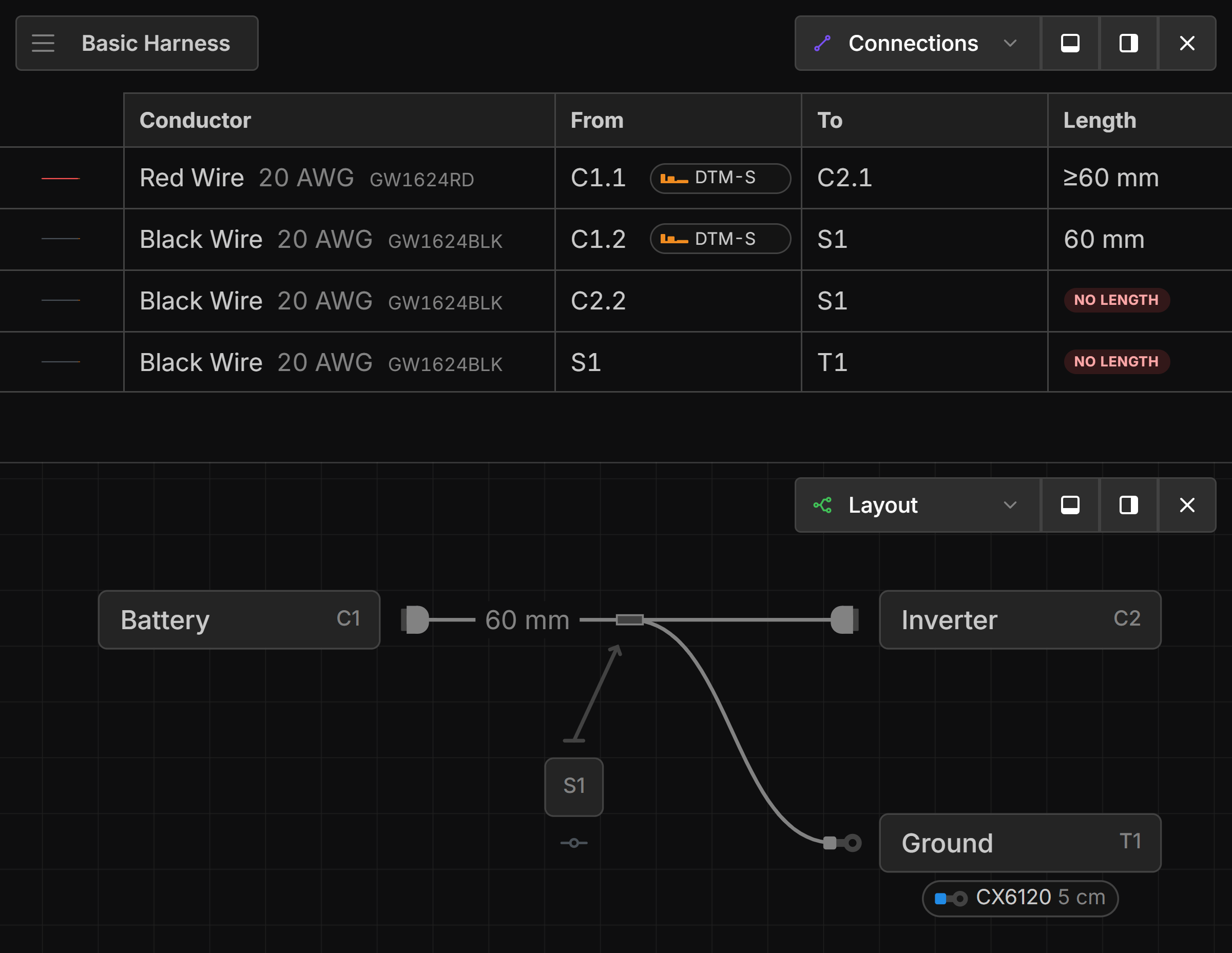
Task: Click the Conductor column header
Action: (195, 120)
